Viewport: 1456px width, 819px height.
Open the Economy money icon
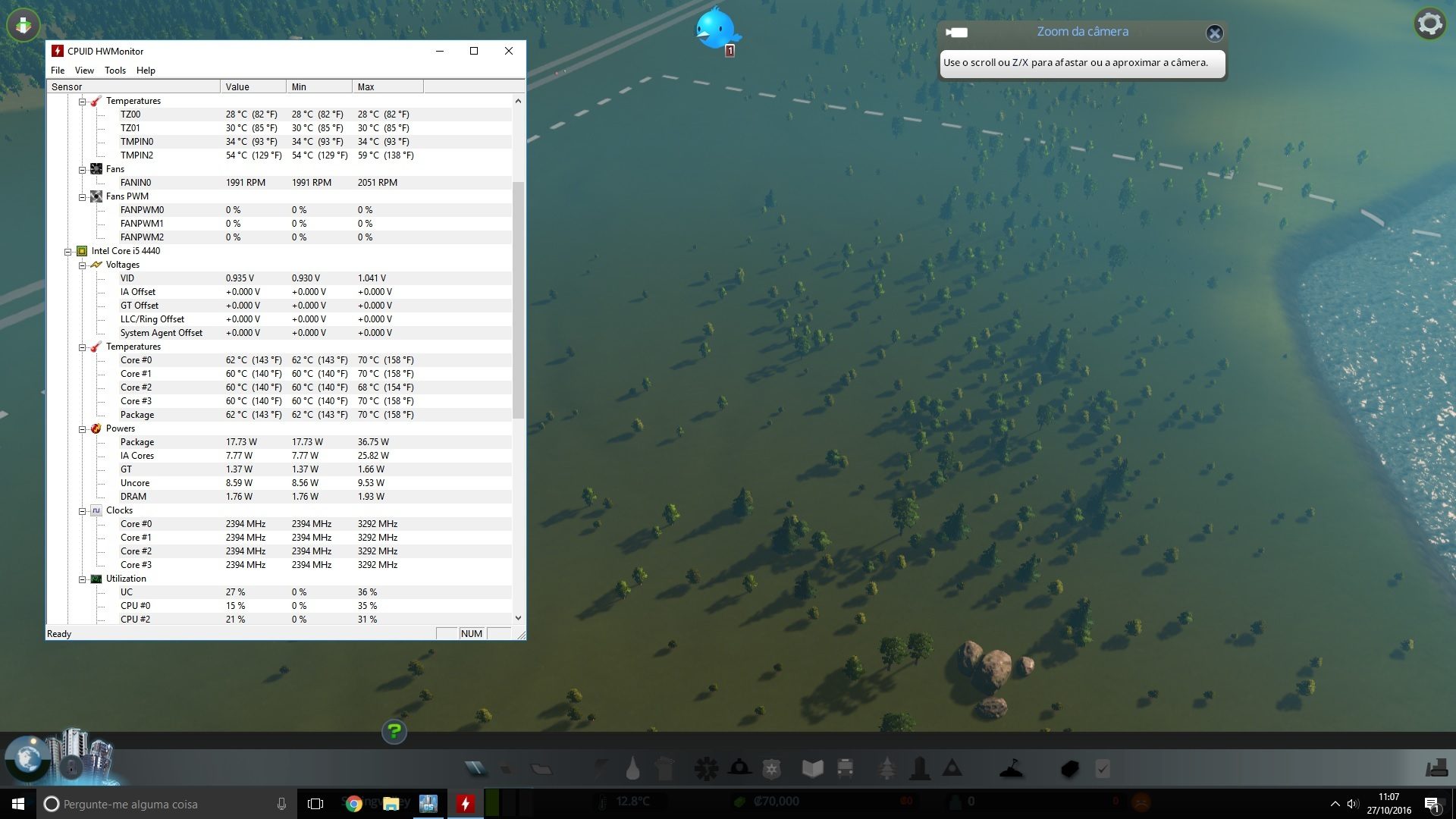1069,769
